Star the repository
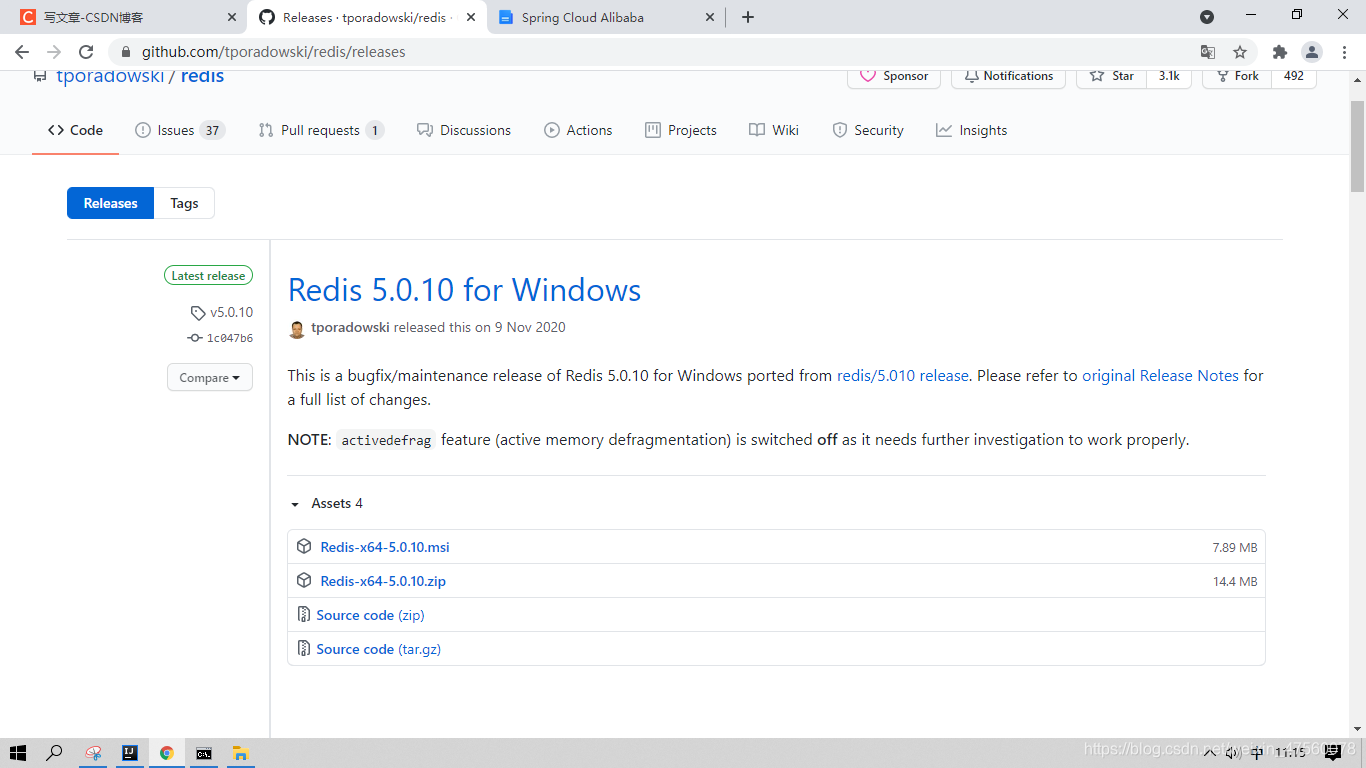This screenshot has height=768, width=1366. (1111, 76)
